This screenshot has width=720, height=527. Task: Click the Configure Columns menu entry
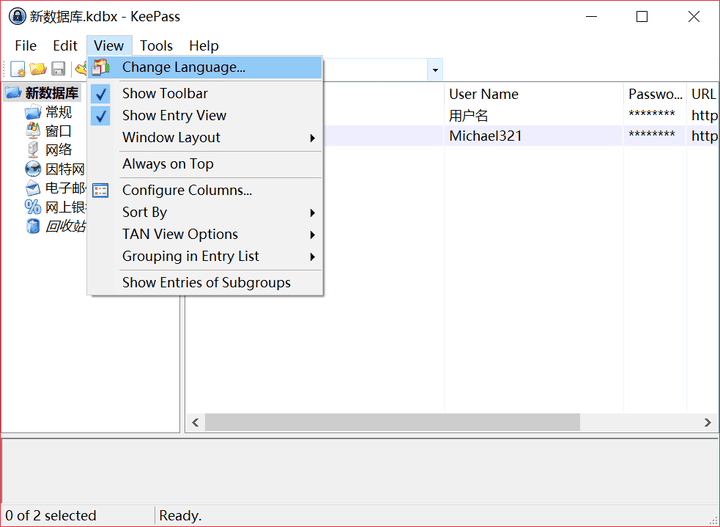point(187,190)
